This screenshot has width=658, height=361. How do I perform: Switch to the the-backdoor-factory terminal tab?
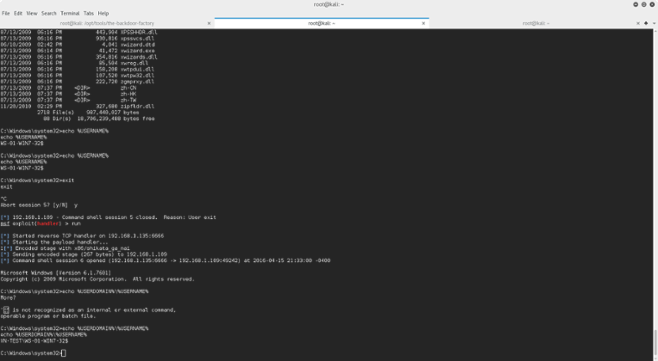click(x=107, y=24)
